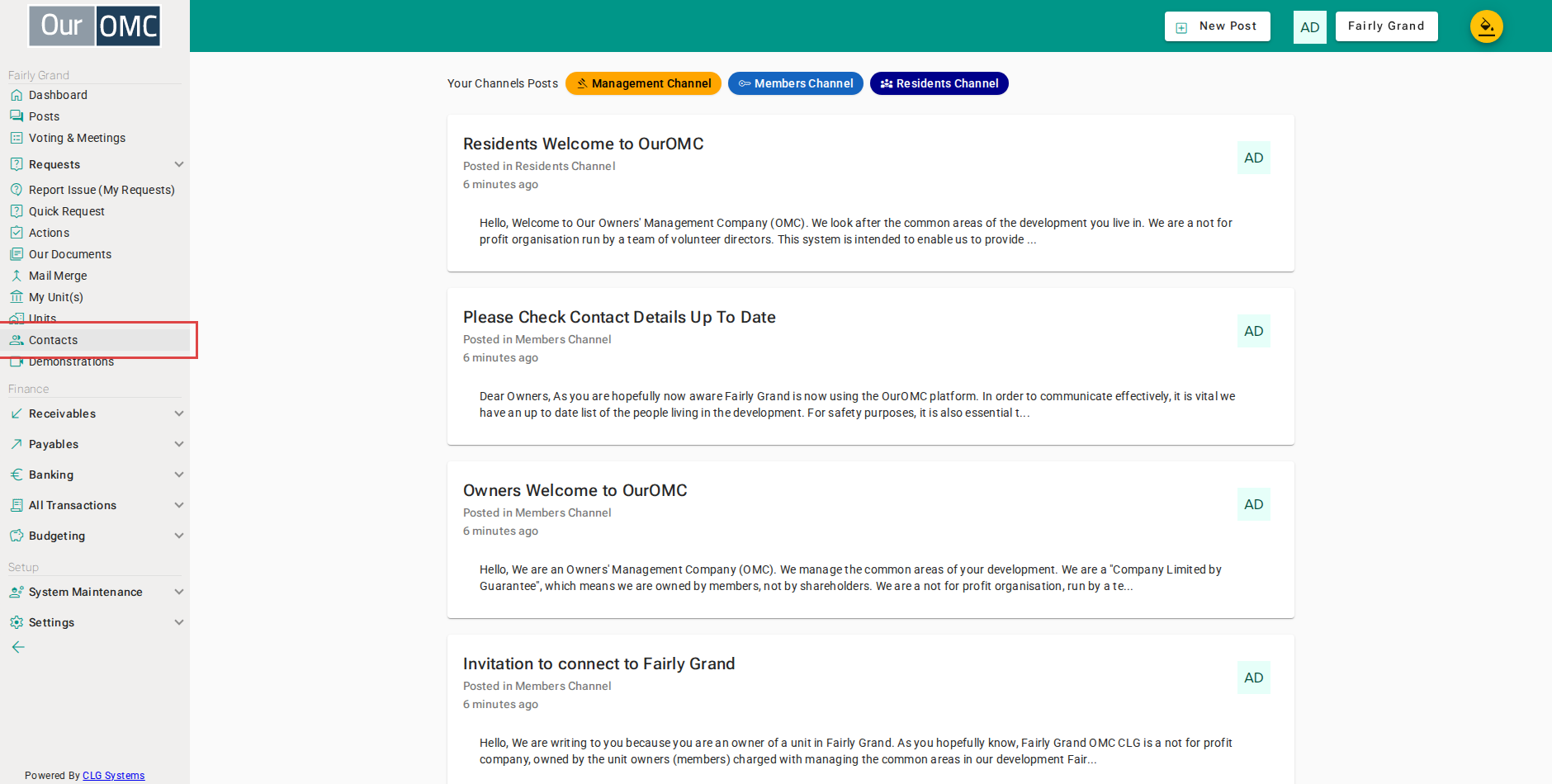1552x784 pixels.
Task: Expand the Payables section chevron
Action: pos(179,444)
